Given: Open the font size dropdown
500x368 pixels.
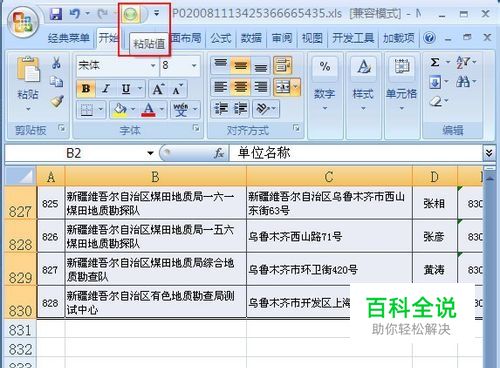Looking at the screenshot, I should [194, 65].
